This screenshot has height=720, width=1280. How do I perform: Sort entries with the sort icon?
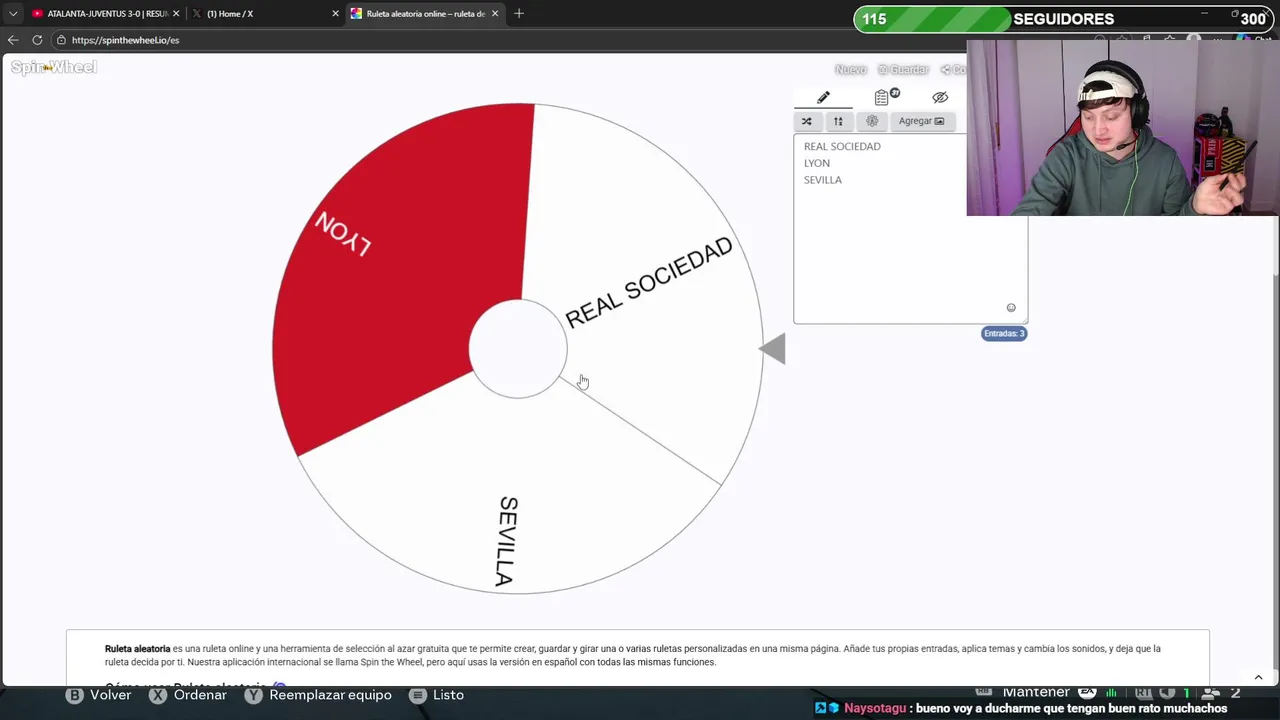(838, 121)
